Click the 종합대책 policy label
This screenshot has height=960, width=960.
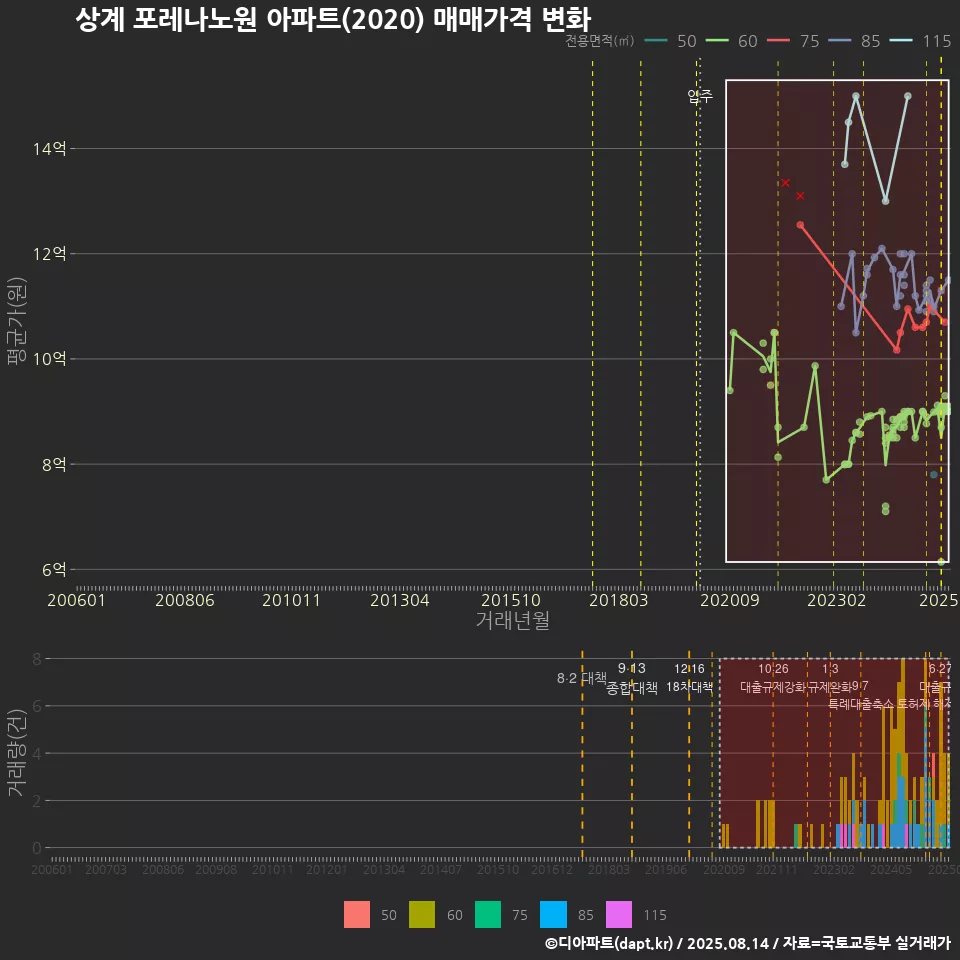[x=632, y=688]
